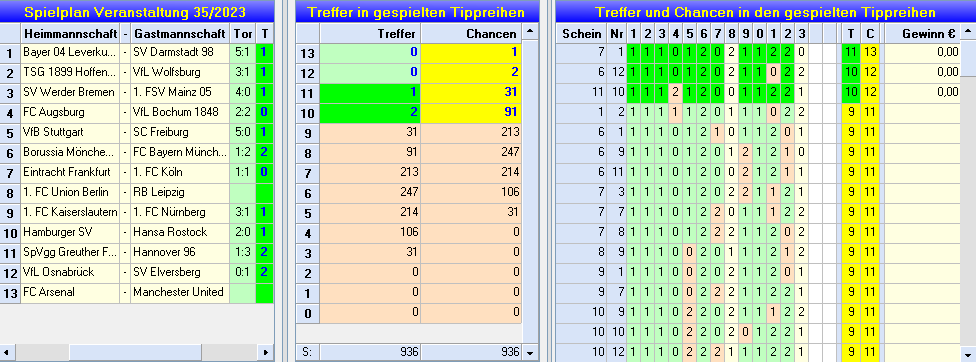This screenshot has height=362, width=976.
Task: Click Chancen value 213 in row 9
Action: (471, 132)
